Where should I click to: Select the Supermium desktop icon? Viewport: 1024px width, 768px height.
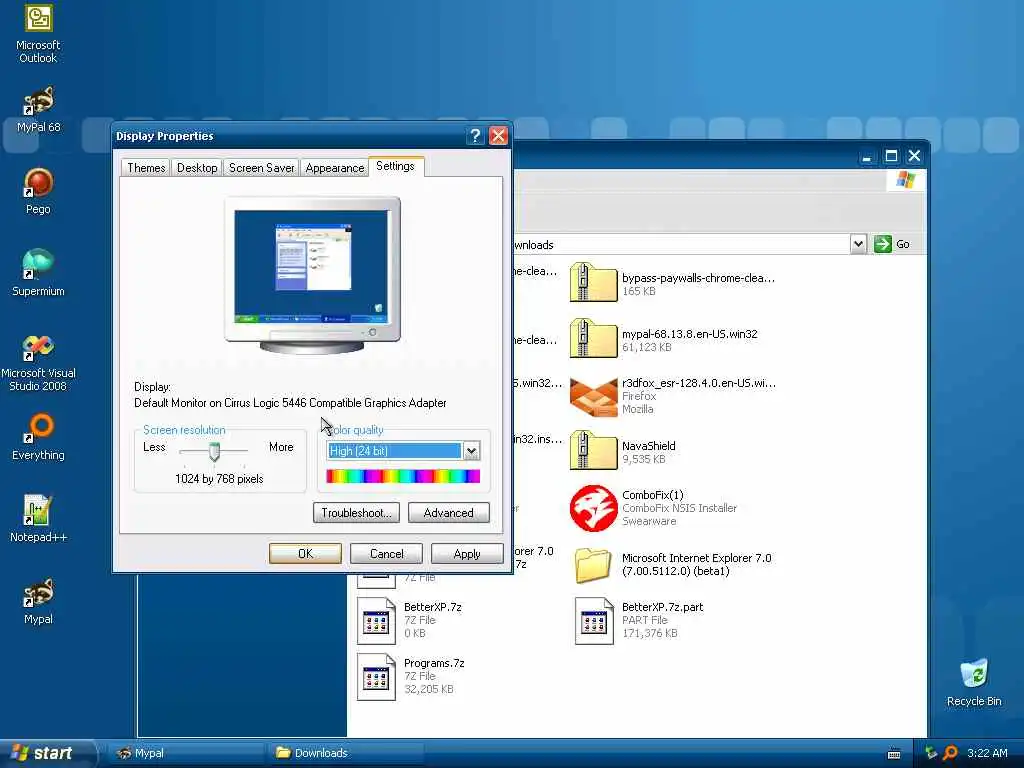tap(38, 274)
